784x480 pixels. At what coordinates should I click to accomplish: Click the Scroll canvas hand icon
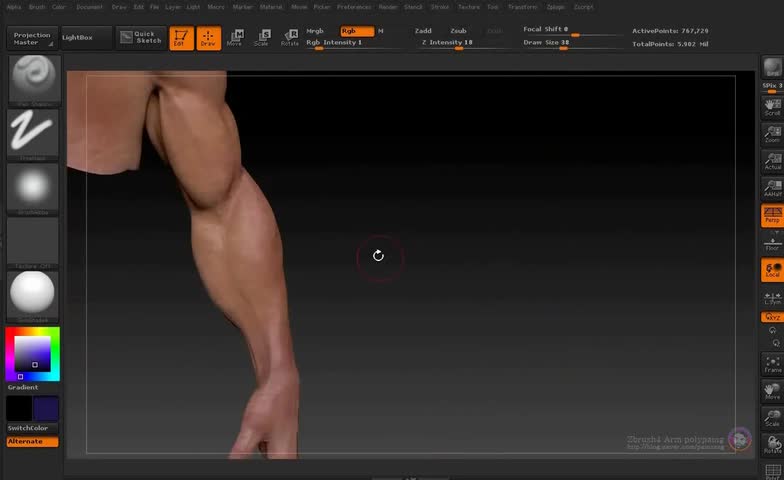772,108
